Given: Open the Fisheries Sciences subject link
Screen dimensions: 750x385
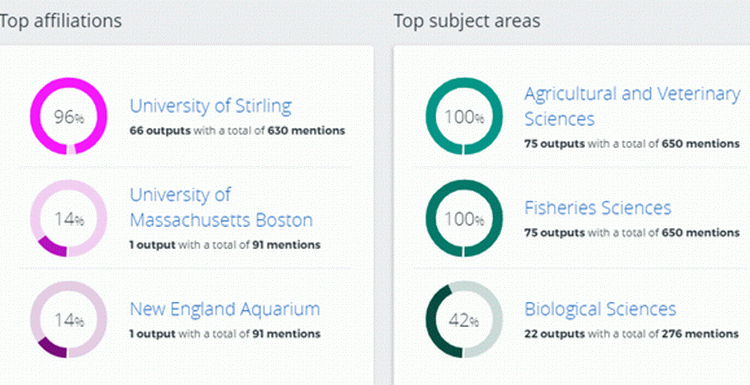Looking at the screenshot, I should tap(598, 208).
